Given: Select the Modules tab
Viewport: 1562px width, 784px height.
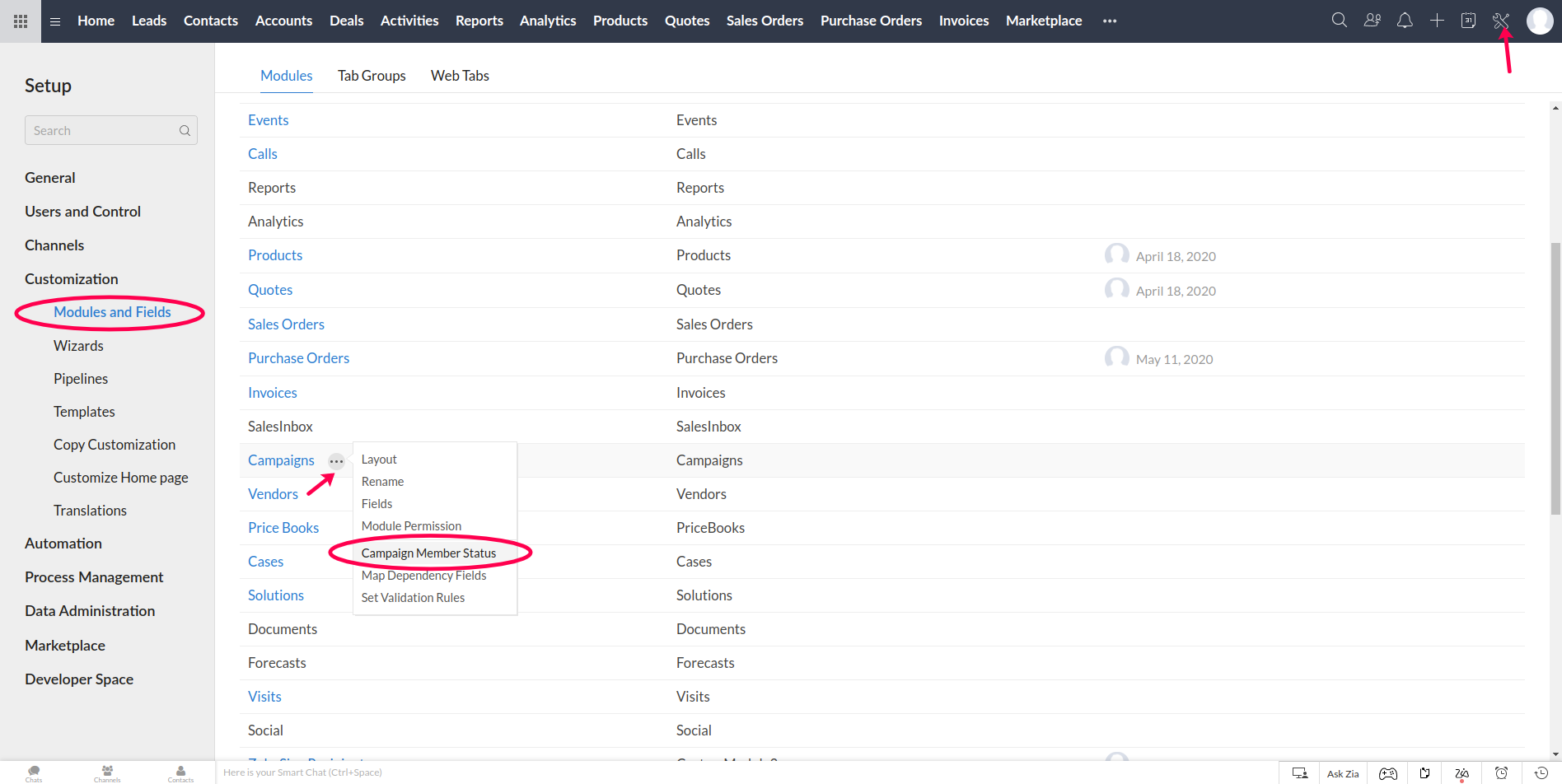Looking at the screenshot, I should [287, 76].
